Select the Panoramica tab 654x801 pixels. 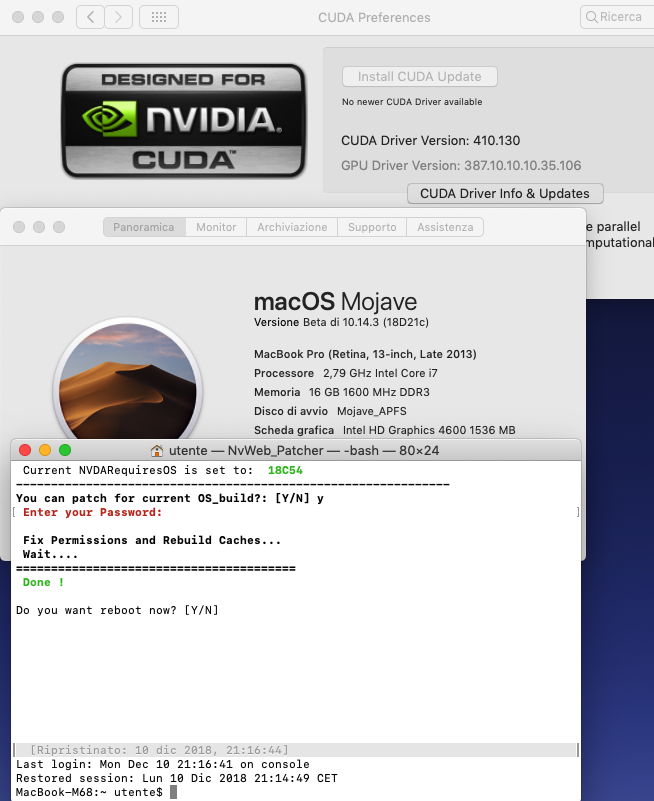[144, 227]
